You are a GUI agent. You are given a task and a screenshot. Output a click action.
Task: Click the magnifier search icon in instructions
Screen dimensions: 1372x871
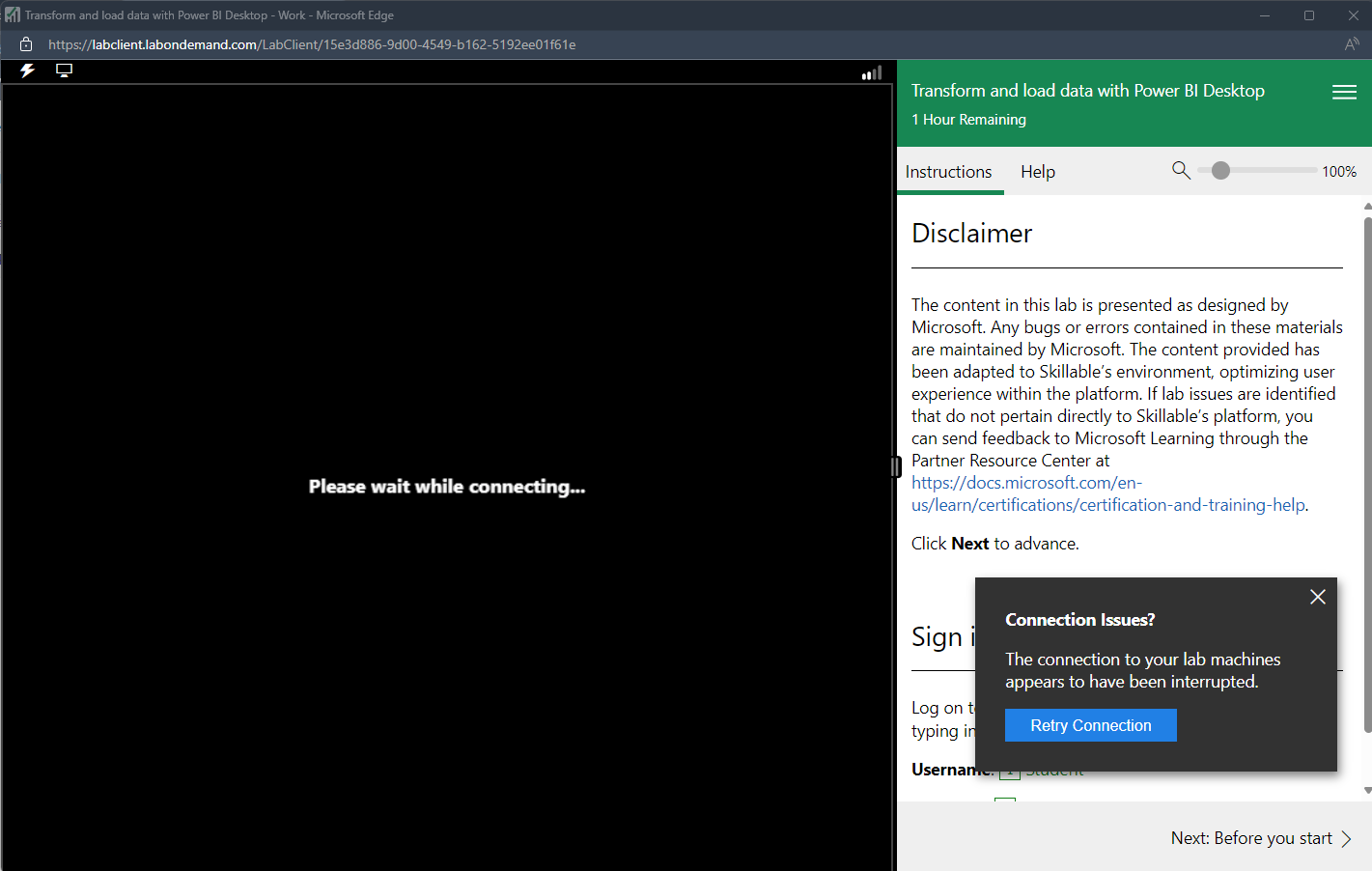pyautogui.click(x=1181, y=170)
